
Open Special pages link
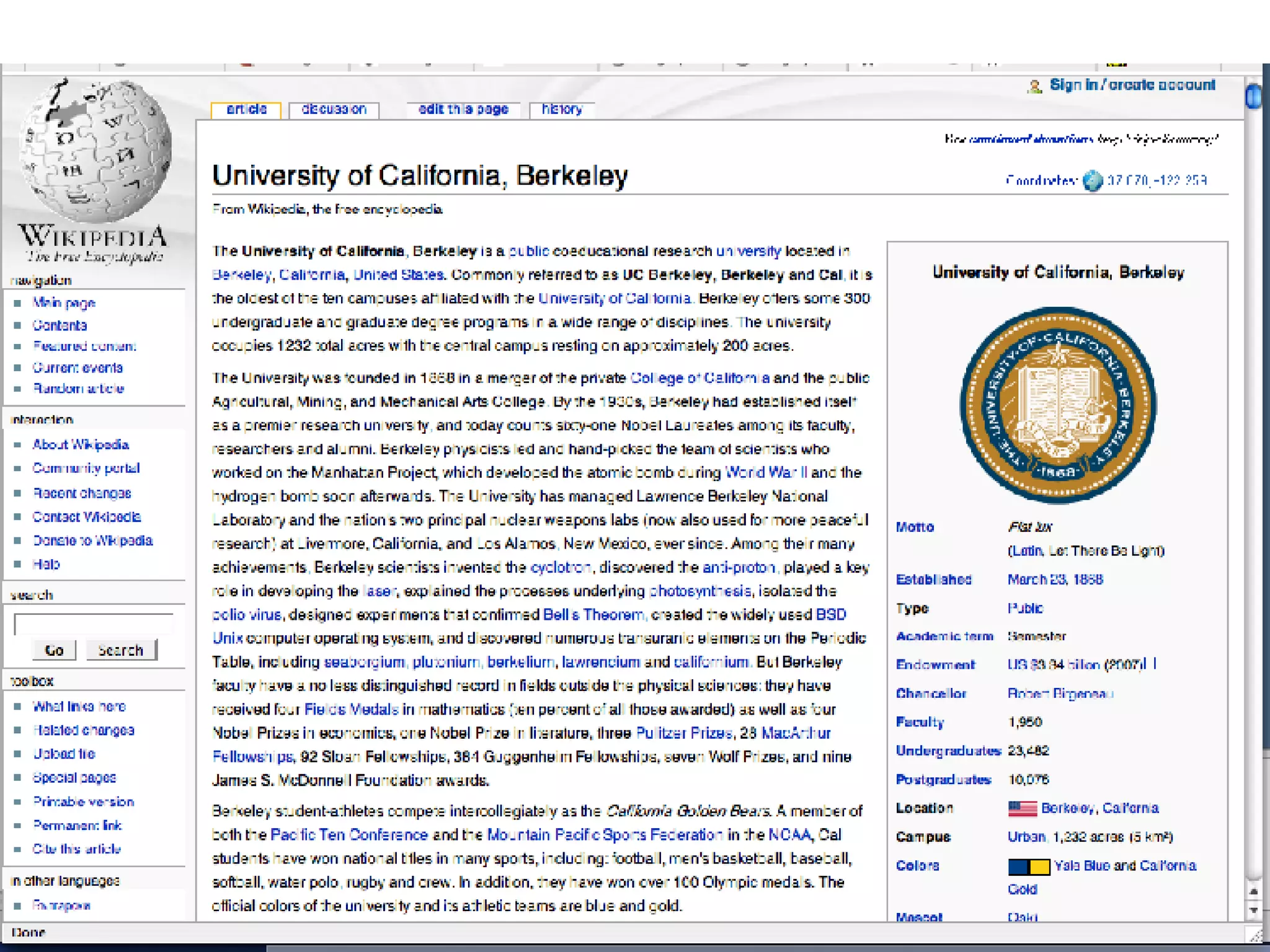coord(74,778)
